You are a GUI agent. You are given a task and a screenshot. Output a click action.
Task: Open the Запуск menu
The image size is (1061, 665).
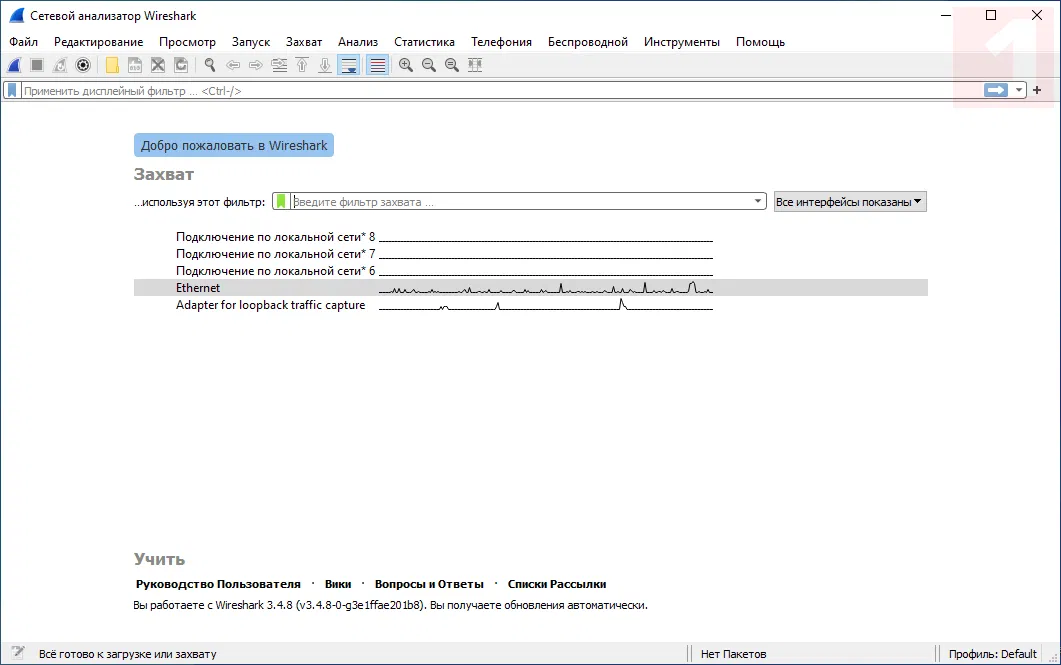251,42
